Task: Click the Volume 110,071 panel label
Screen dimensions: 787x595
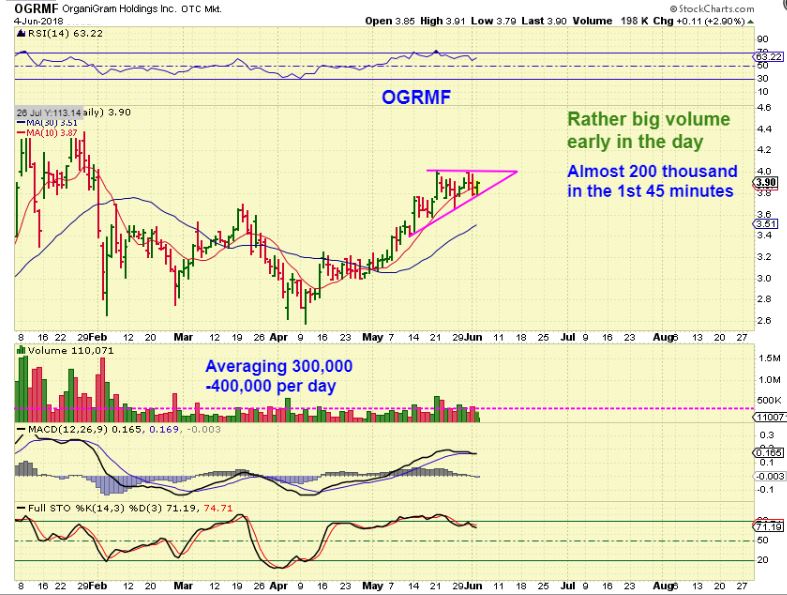Action: pyautogui.click(x=71, y=350)
